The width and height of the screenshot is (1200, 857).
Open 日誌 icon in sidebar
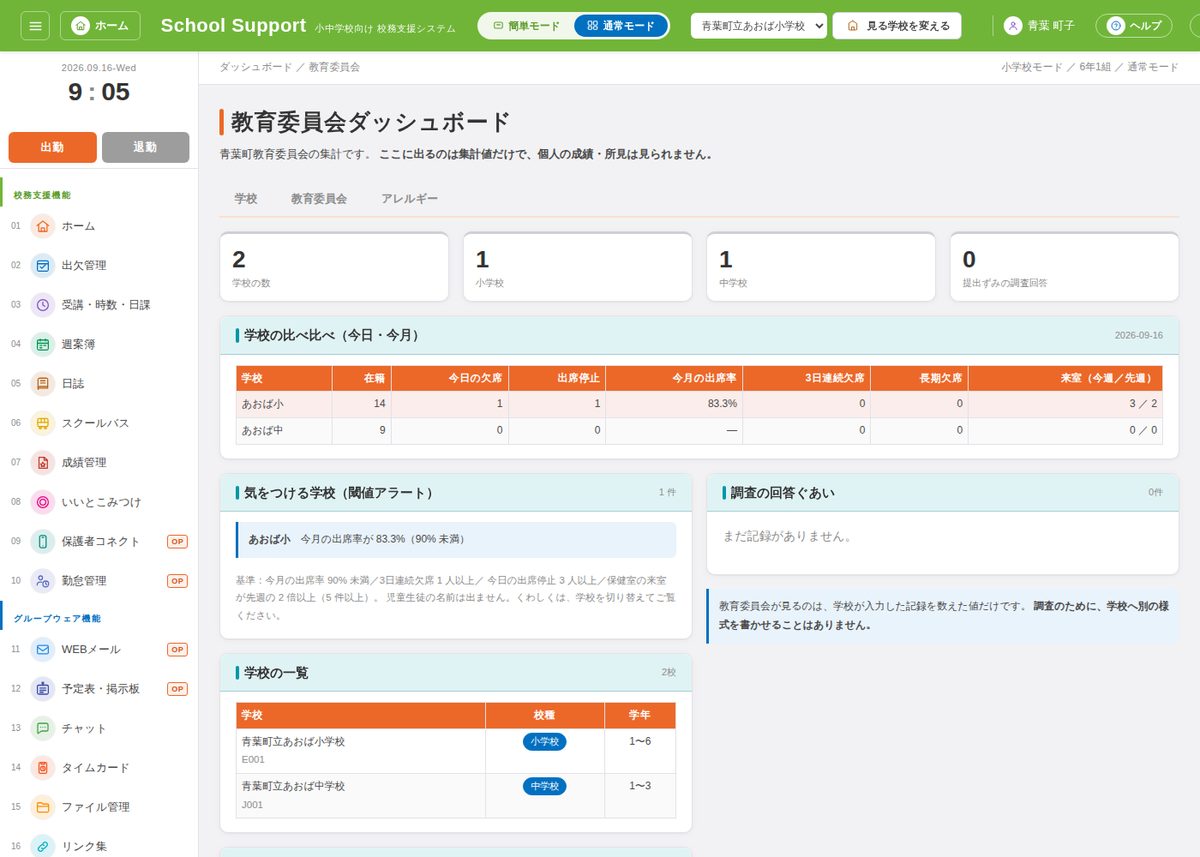(42, 383)
